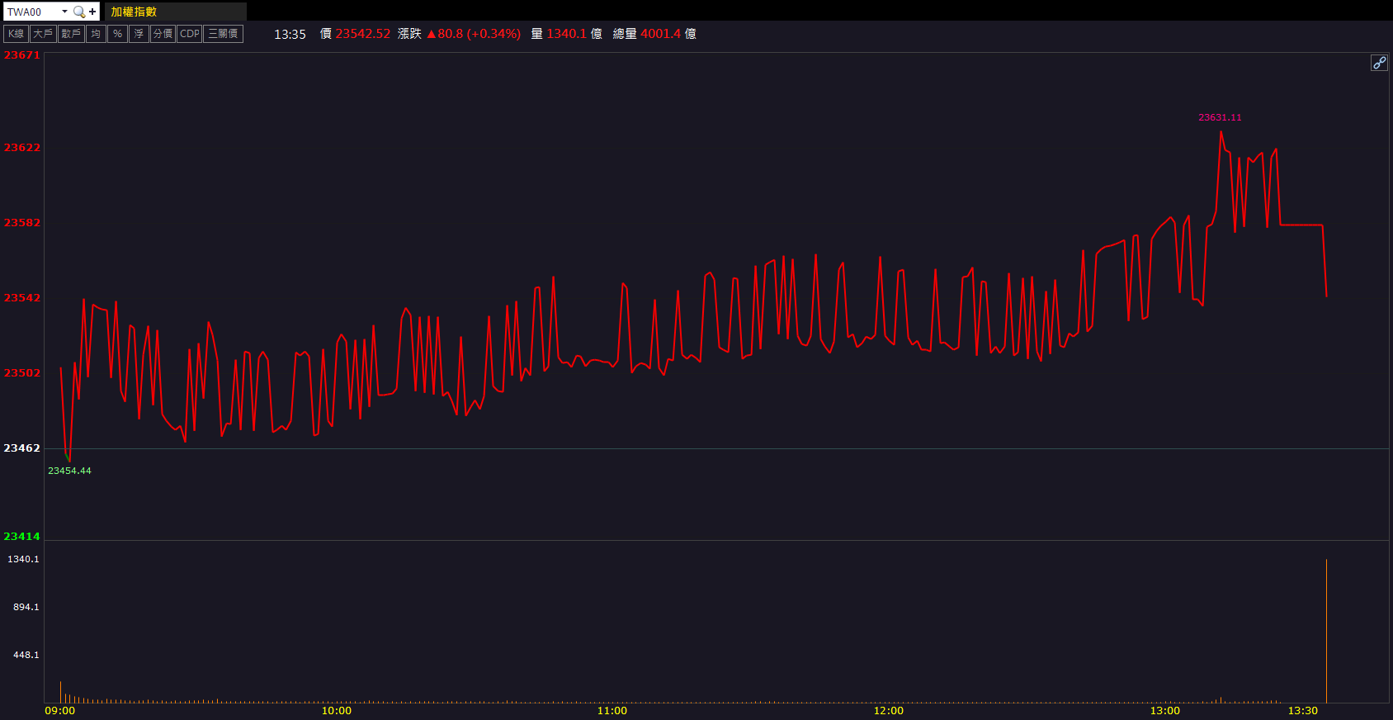Open the 分價 price distribution view
Image resolution: width=1393 pixels, height=720 pixels.
163,34
